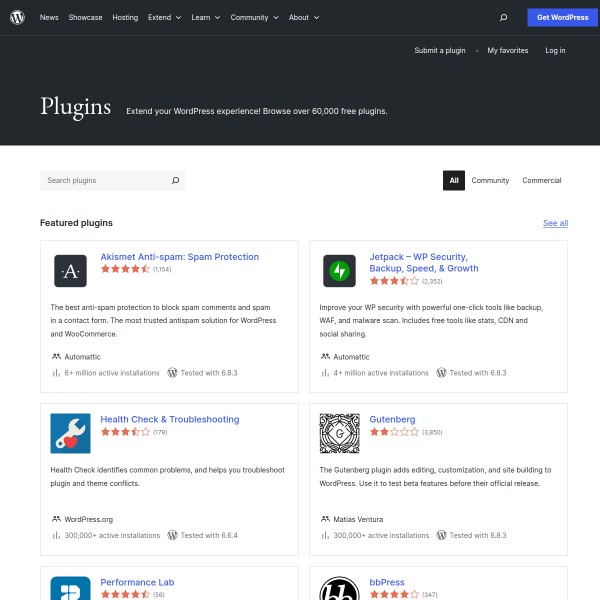Open the Performance Lab title link
Viewport: 600px width, 600px height.
click(x=137, y=582)
